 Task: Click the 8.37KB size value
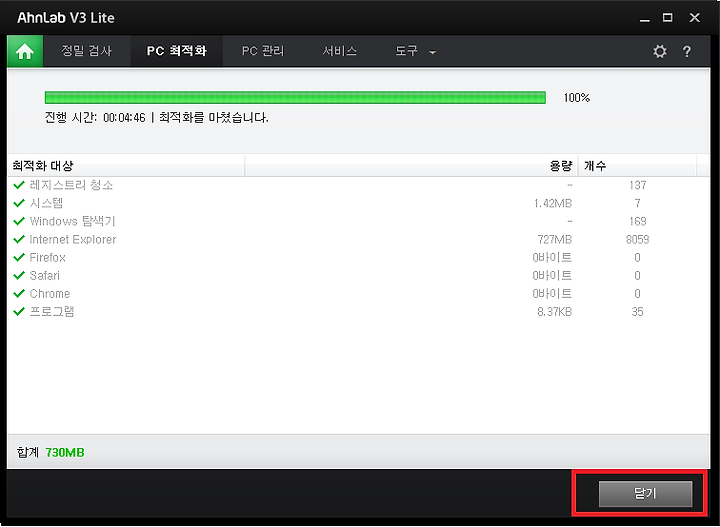coord(555,312)
